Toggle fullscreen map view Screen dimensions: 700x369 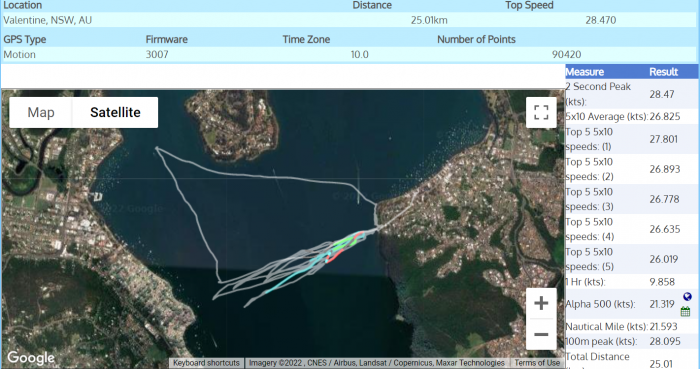[x=541, y=112]
